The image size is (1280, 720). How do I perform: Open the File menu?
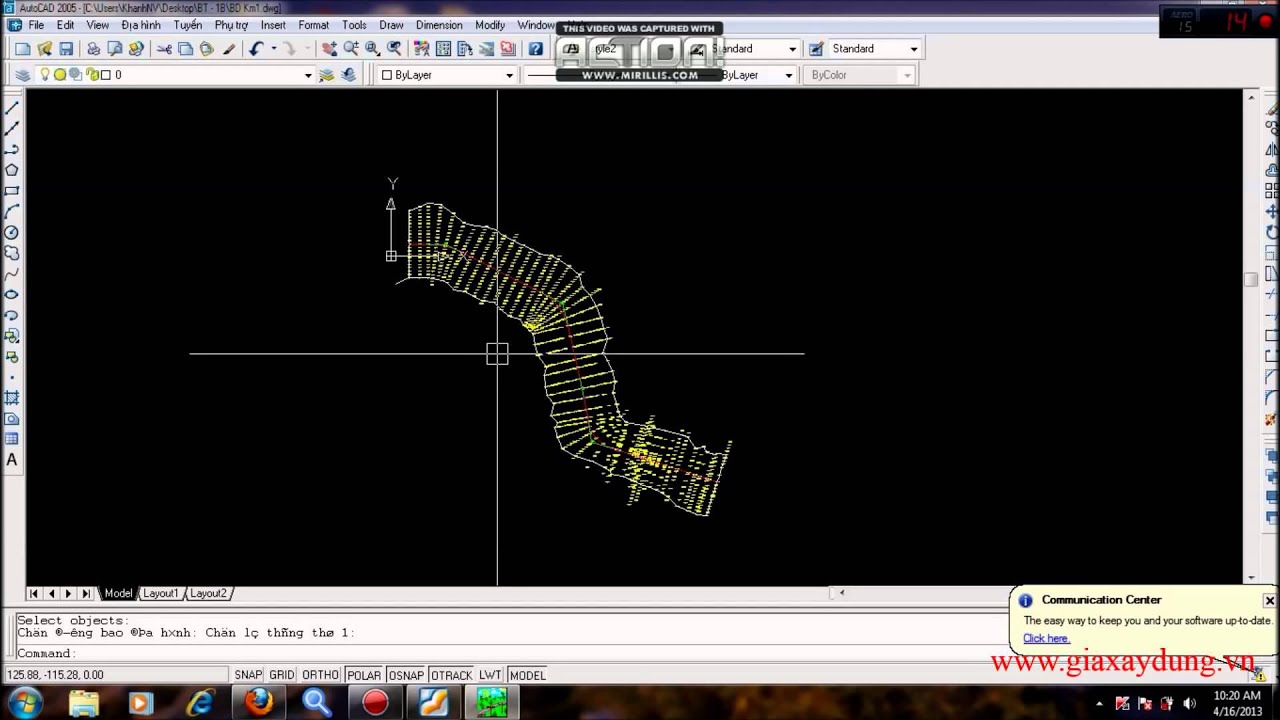click(36, 25)
